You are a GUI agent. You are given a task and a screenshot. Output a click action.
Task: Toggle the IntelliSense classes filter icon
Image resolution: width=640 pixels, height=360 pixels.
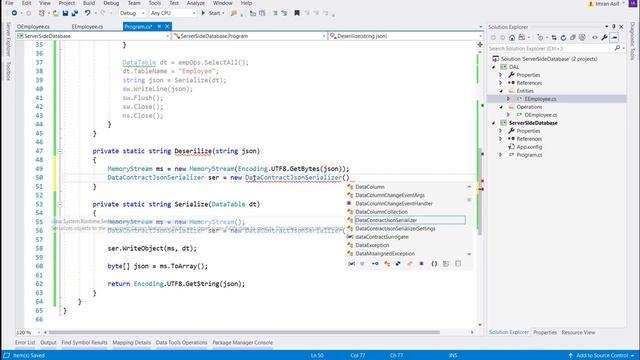pyautogui.click(x=387, y=264)
